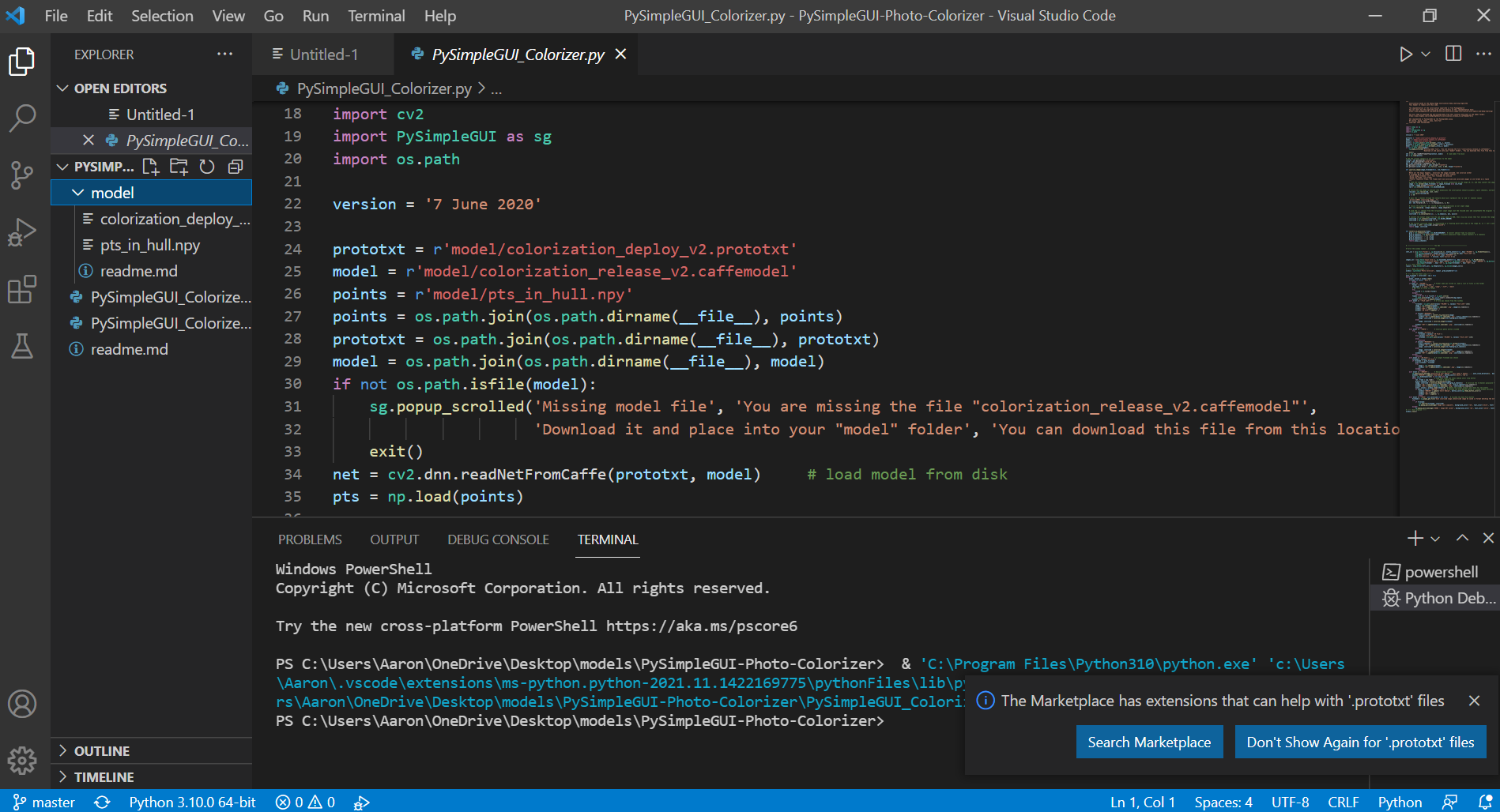Open the Run menu
The width and height of the screenshot is (1500, 812).
315,15
